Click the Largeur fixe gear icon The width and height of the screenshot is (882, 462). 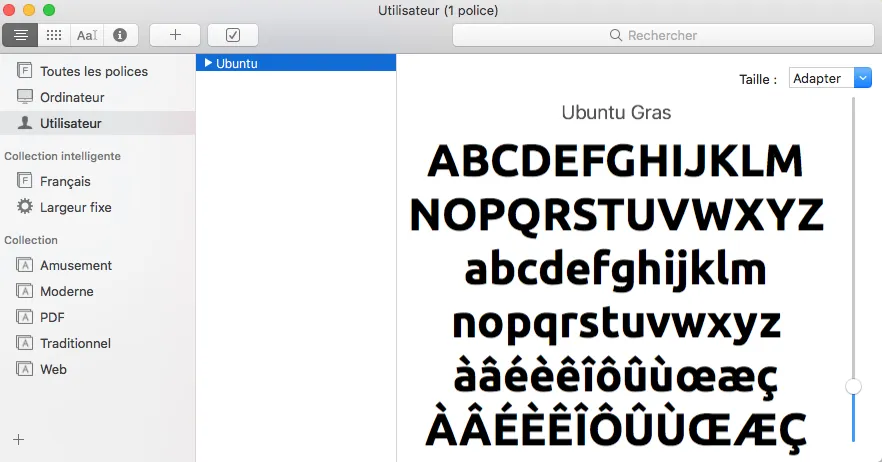tap(24, 206)
